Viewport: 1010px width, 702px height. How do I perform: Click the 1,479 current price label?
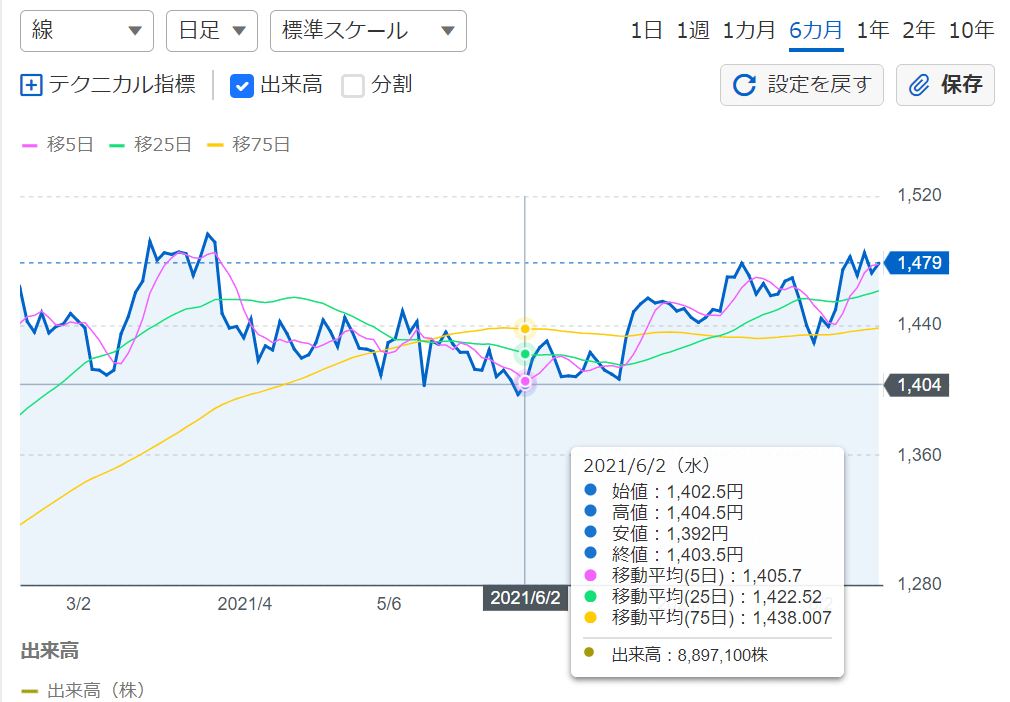(918, 263)
